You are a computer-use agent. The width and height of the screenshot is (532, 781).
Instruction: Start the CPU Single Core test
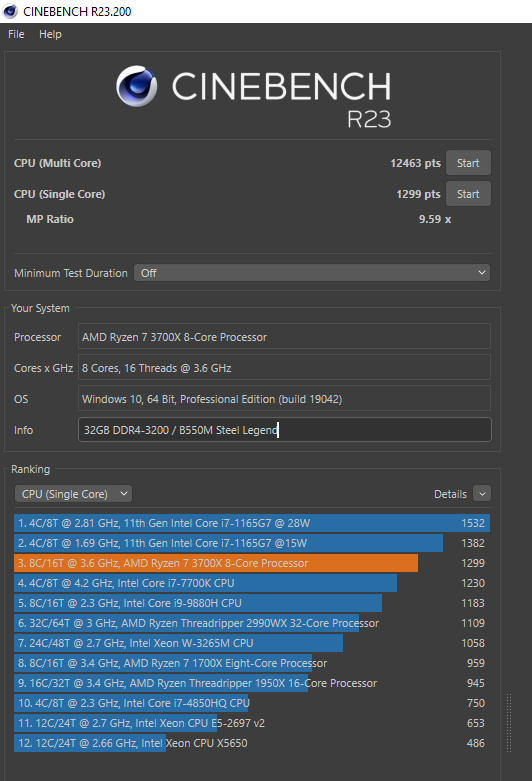coord(468,194)
